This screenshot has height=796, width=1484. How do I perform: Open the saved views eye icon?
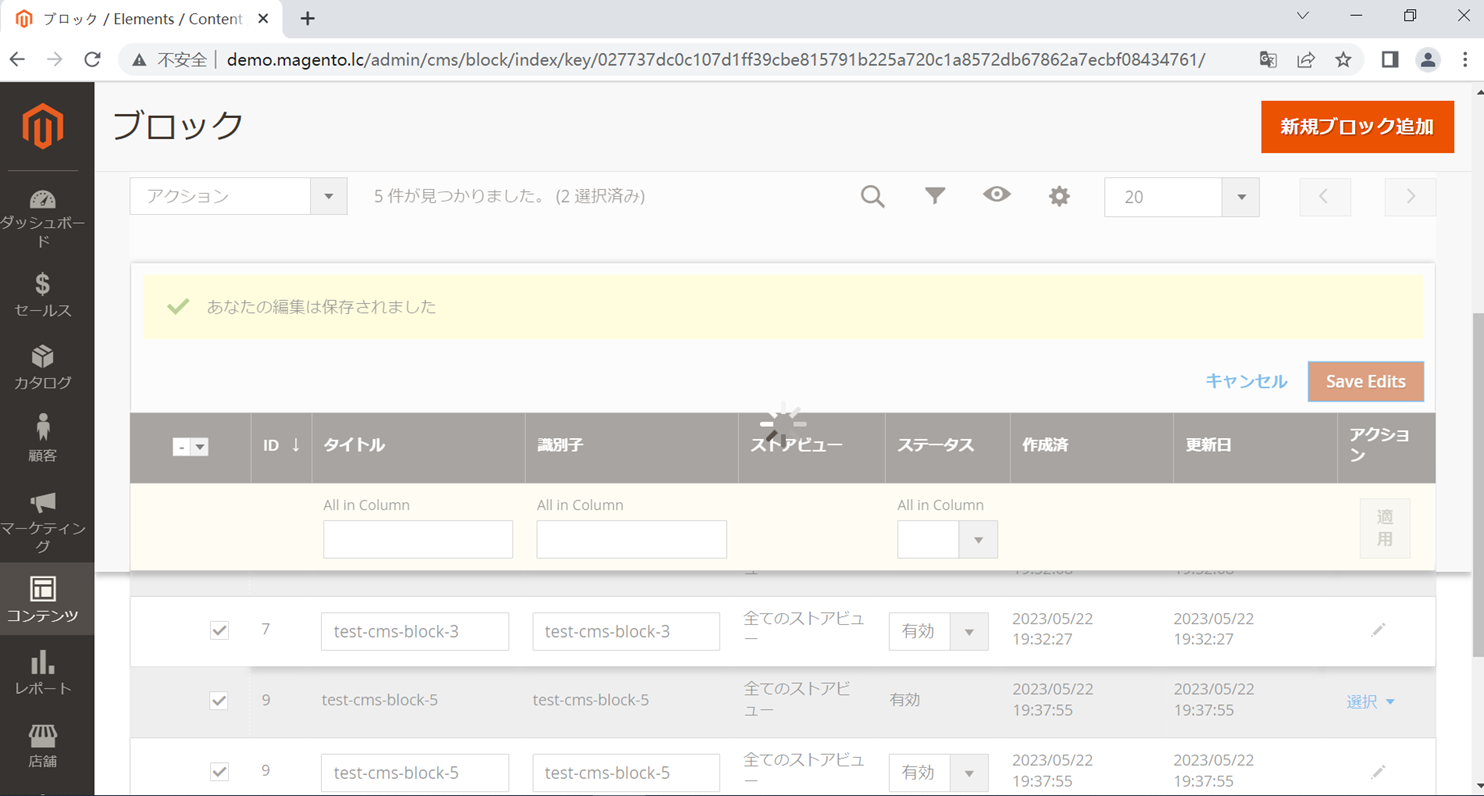tap(996, 196)
